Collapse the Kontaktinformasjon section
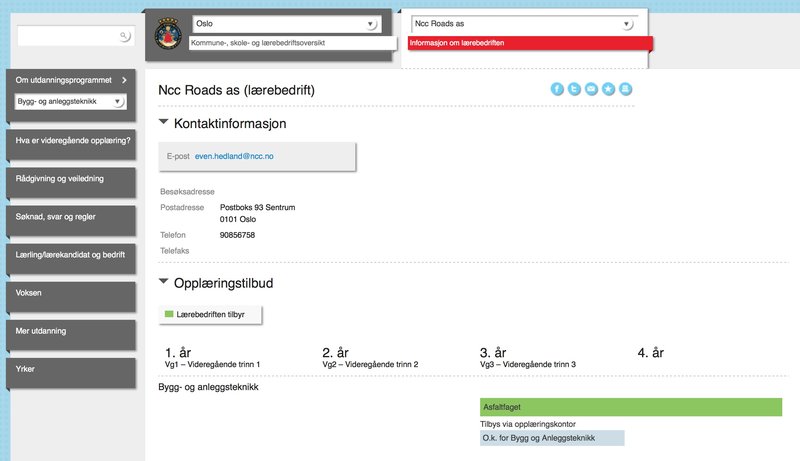Screen dimensions: 800x461 pyautogui.click(x=163, y=122)
